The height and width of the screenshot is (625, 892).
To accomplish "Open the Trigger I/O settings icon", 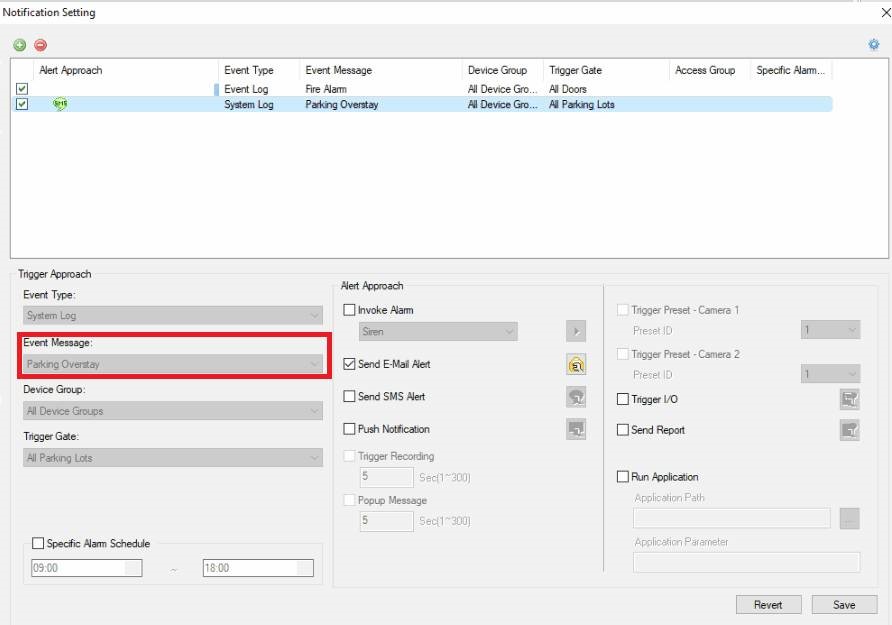I will (x=849, y=399).
